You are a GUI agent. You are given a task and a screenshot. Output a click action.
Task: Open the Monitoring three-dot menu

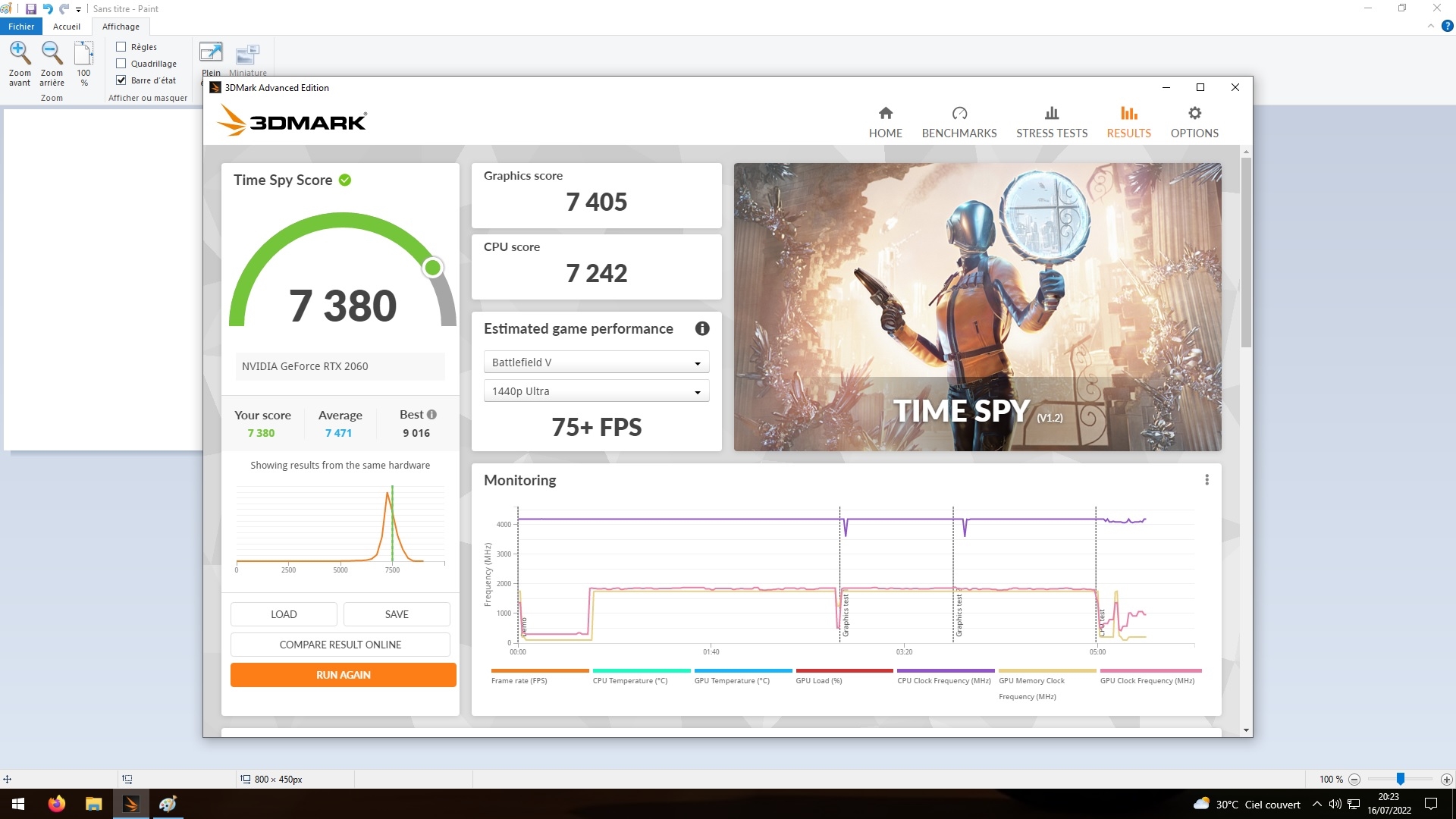[1207, 480]
